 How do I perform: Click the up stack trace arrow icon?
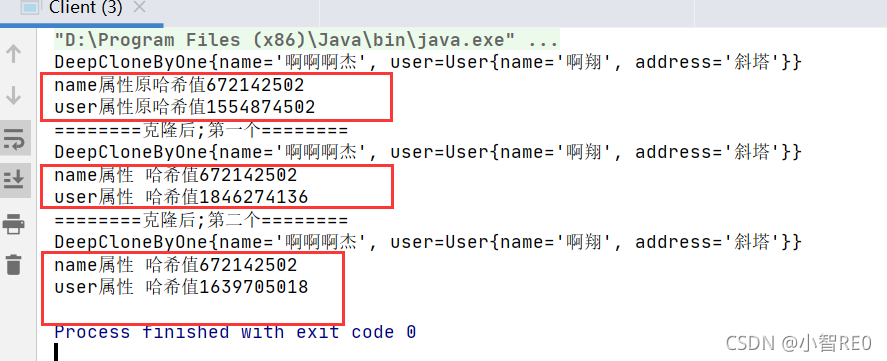tap(14, 54)
